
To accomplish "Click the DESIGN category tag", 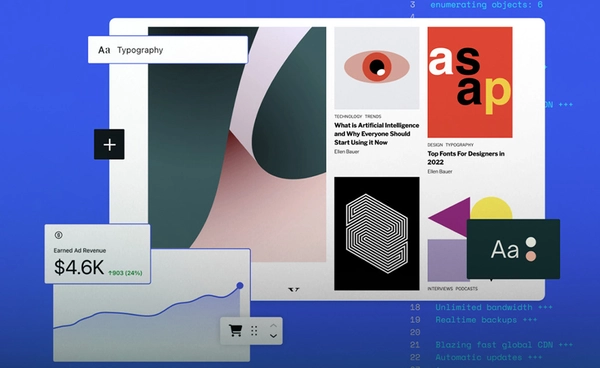I will click(x=435, y=145).
